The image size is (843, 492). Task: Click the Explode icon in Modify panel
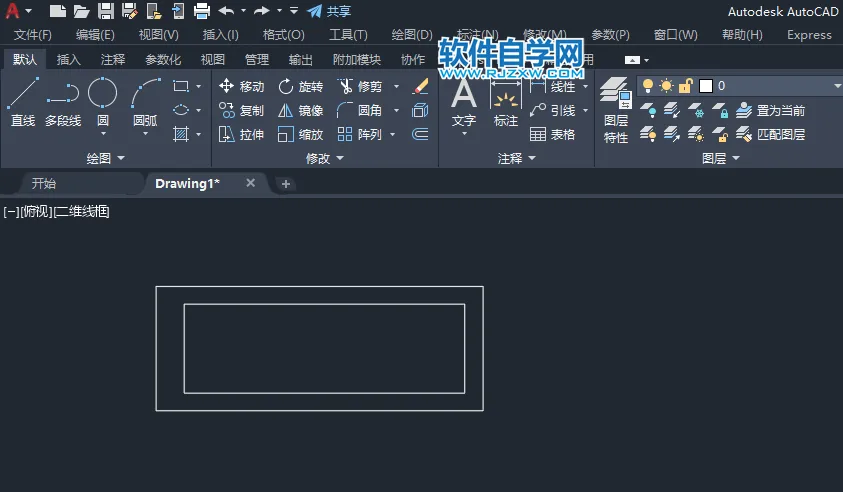pyautogui.click(x=420, y=110)
